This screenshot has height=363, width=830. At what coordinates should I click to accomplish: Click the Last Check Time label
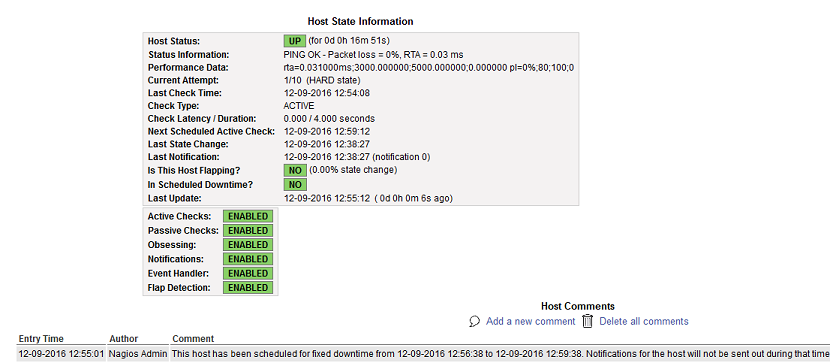pyautogui.click(x=184, y=93)
